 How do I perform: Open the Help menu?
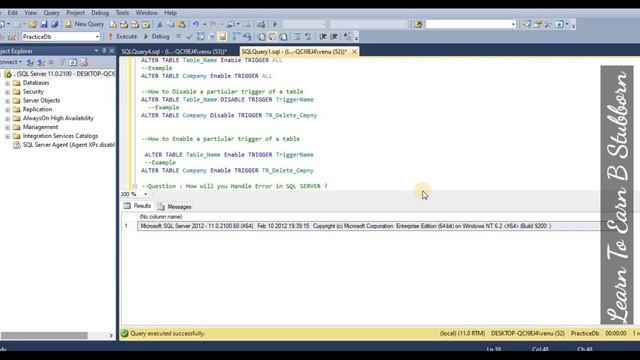coord(171,13)
